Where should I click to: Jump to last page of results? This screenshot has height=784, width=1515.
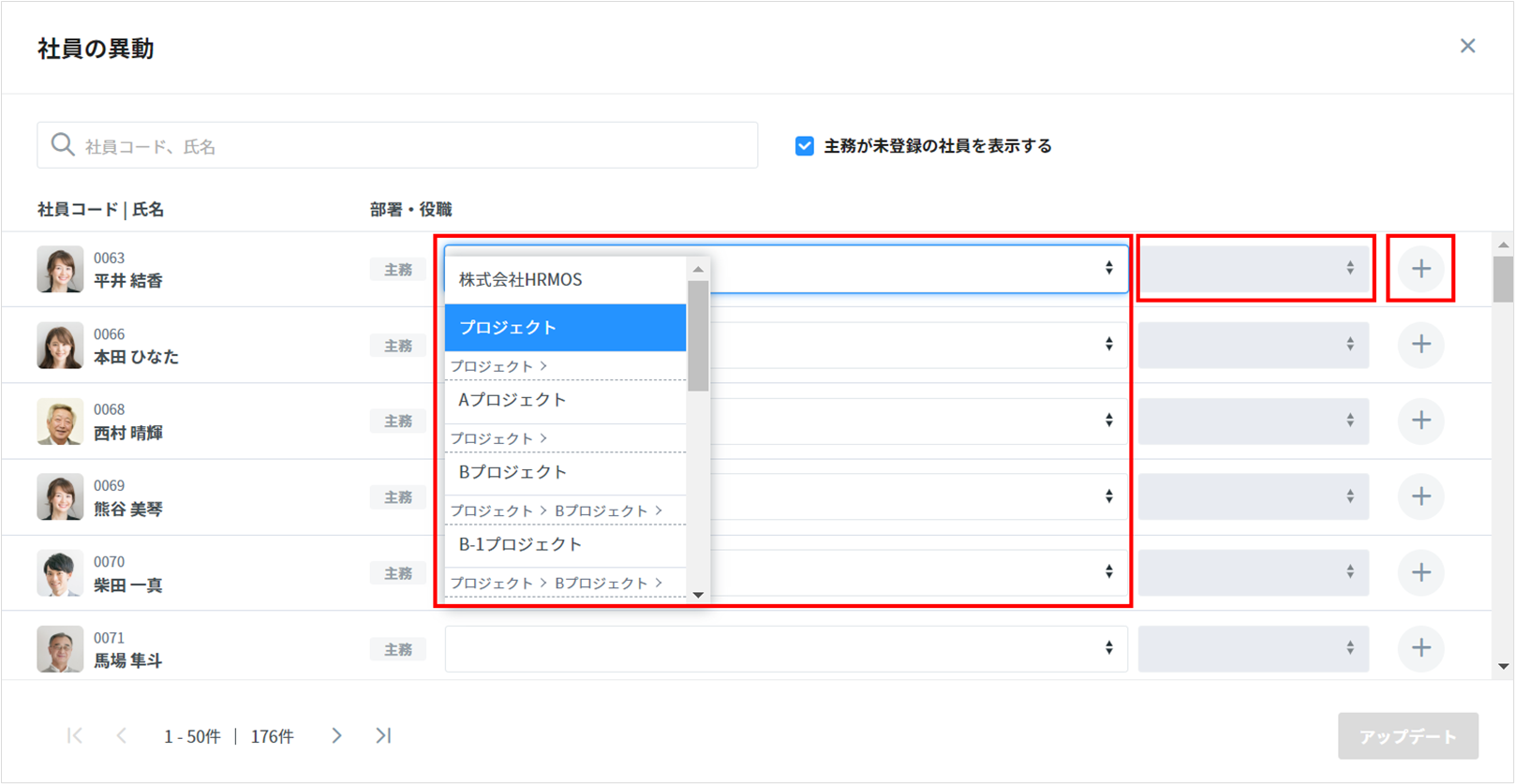pyautogui.click(x=383, y=736)
